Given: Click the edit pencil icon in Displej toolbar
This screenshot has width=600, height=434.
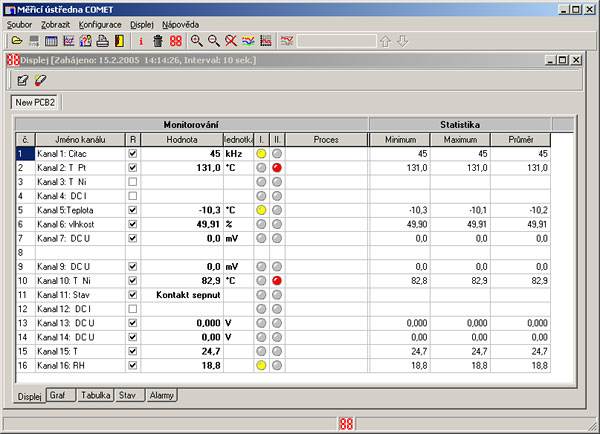Looking at the screenshot, I should [22, 80].
